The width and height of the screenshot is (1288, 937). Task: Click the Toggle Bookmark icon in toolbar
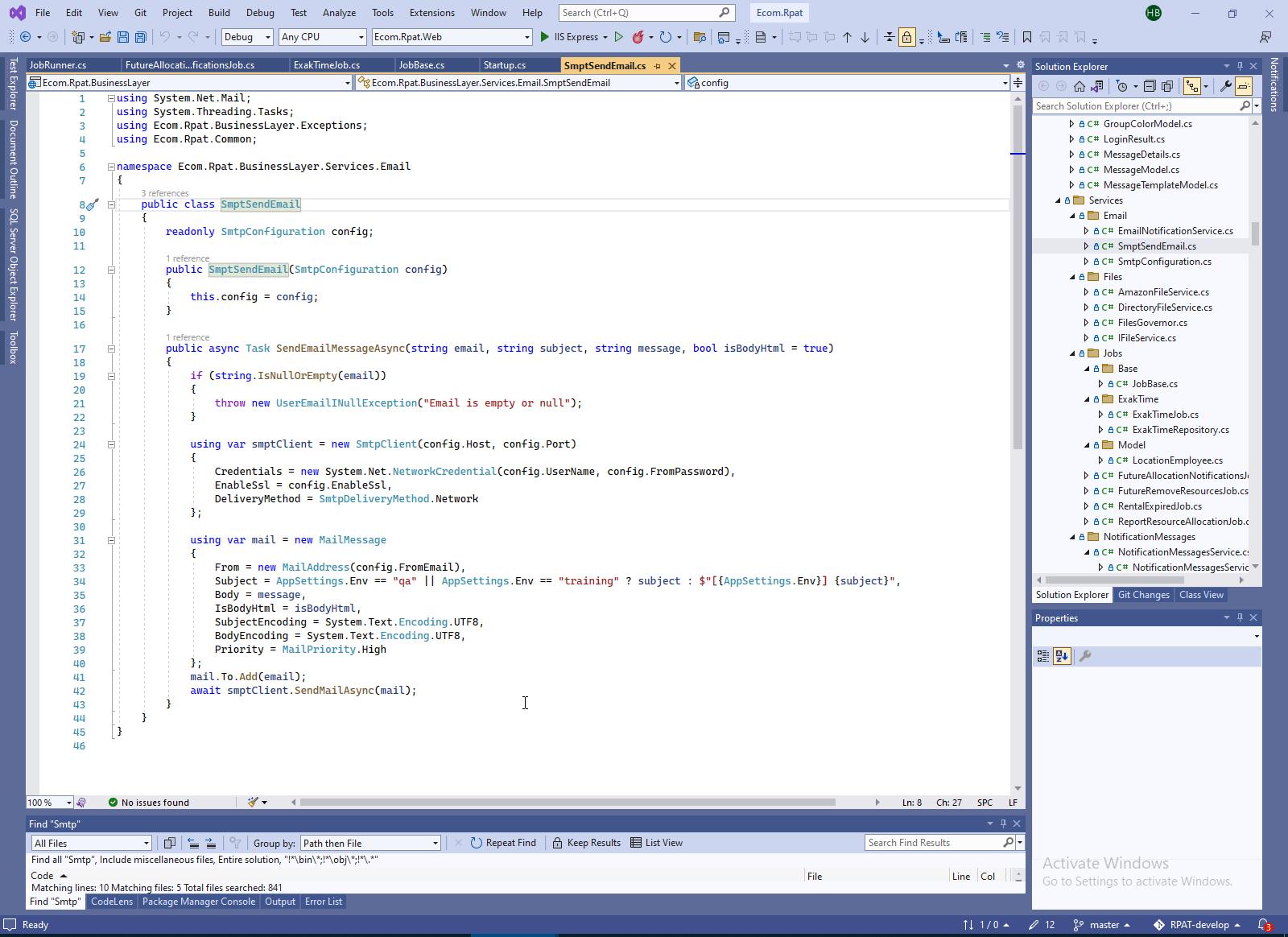click(x=1026, y=37)
